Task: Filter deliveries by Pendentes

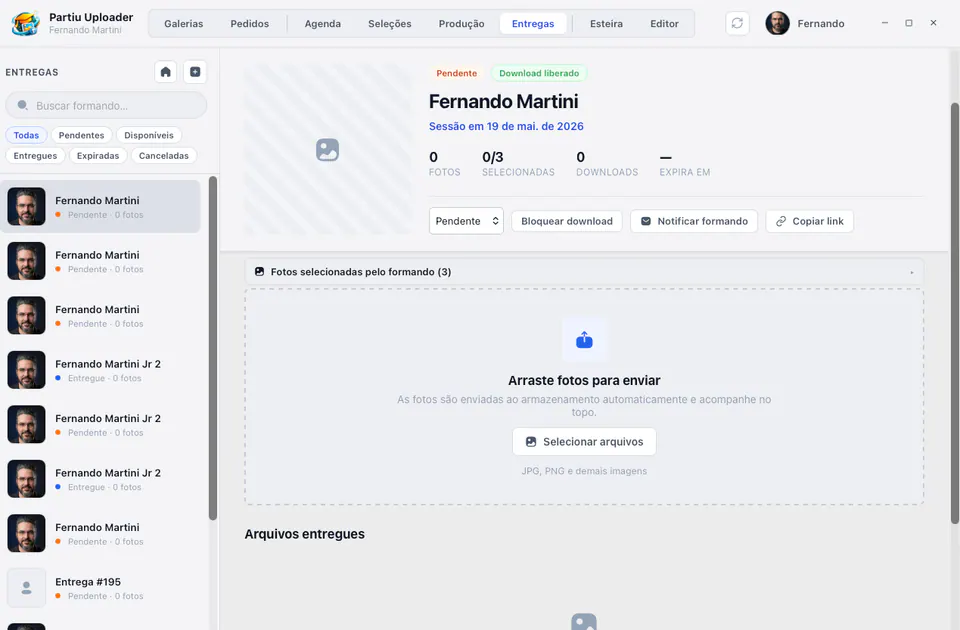Action: click(81, 135)
